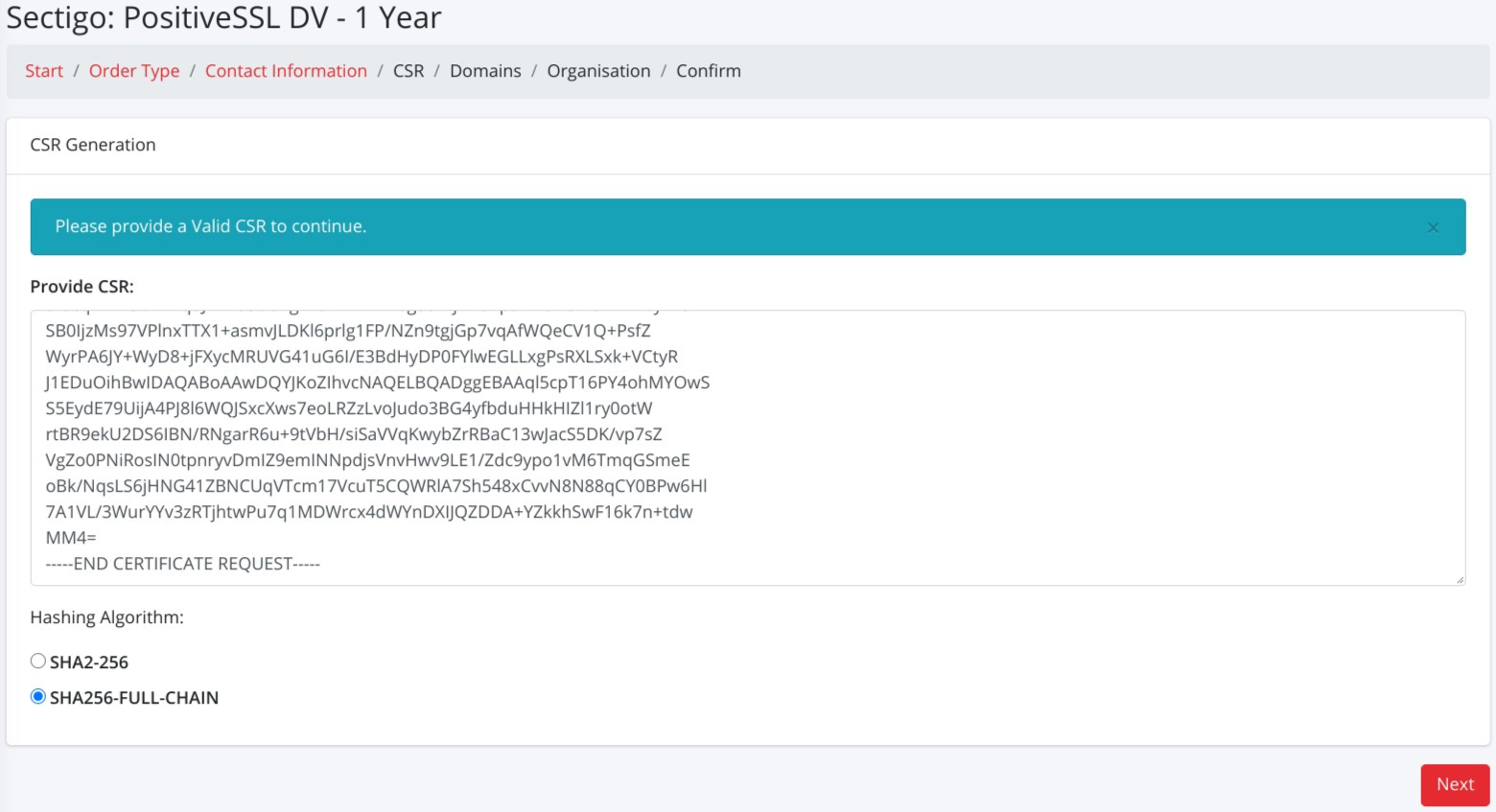This screenshot has width=1496, height=812.
Task: Click the page title Sectigo PositiveSSL DV
Action: [x=224, y=17]
